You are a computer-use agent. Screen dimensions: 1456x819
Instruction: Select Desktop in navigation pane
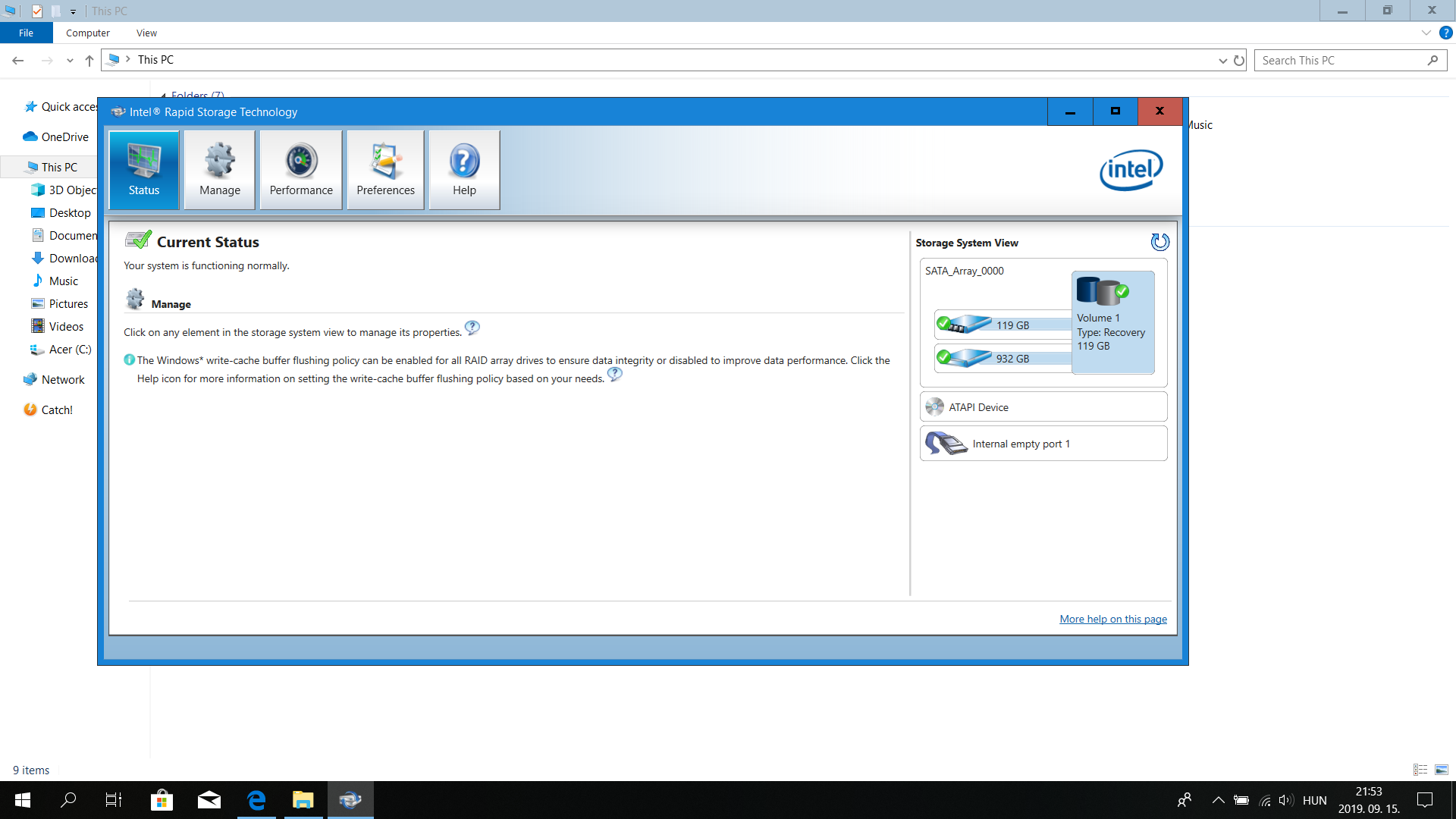coord(61,212)
